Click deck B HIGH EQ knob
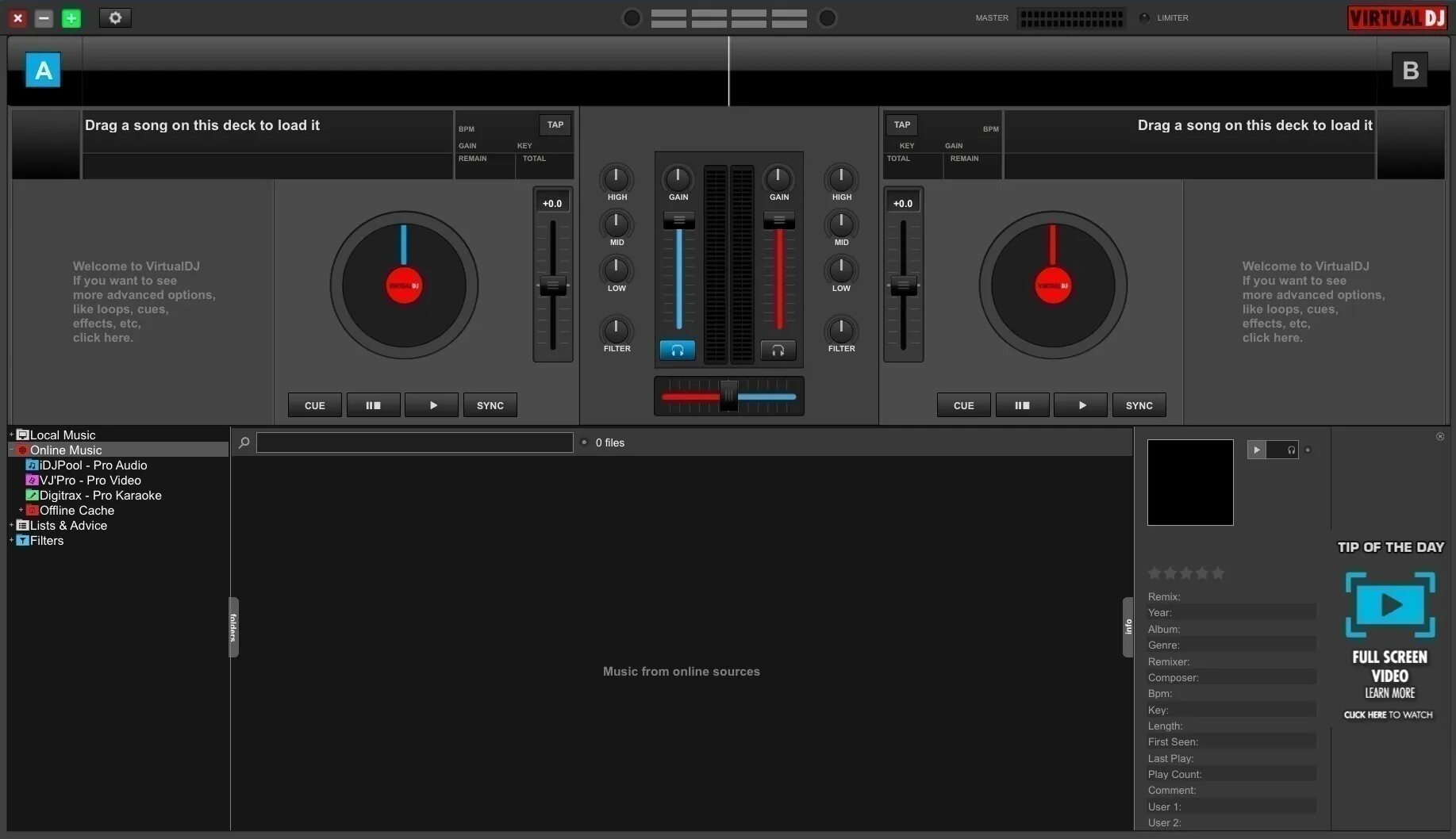 click(841, 178)
